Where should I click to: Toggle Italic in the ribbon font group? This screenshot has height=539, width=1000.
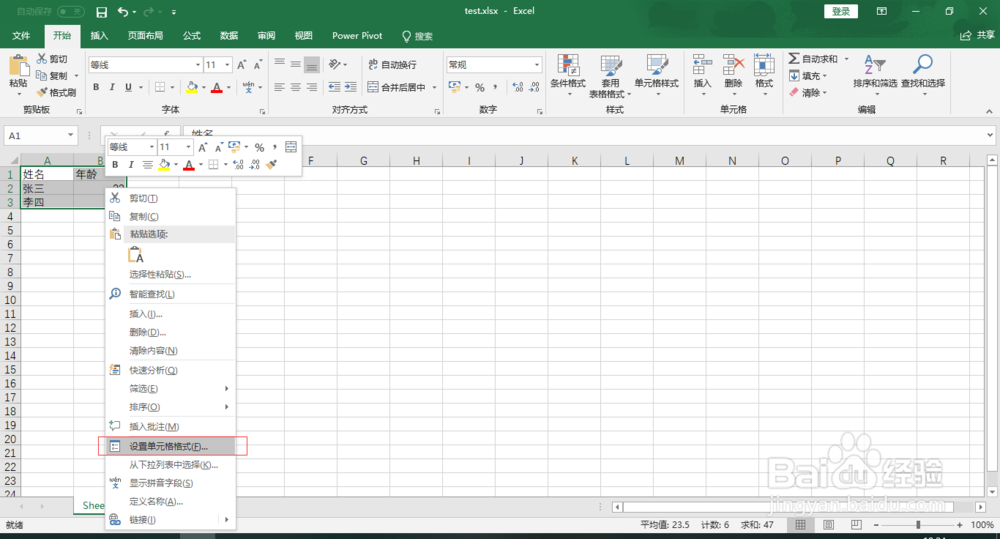[x=112, y=87]
